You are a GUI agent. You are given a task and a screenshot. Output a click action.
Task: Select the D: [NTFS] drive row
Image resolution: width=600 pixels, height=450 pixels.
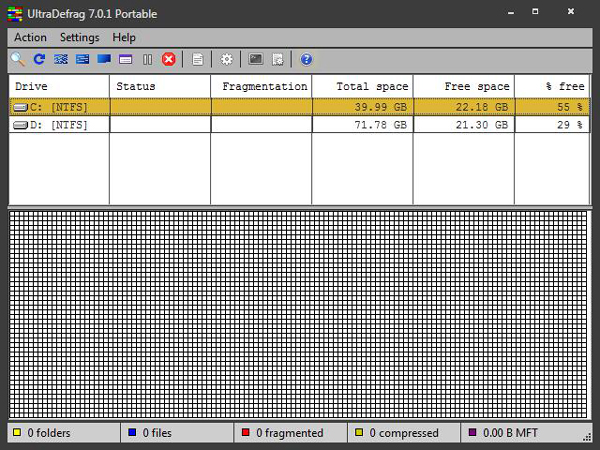(299, 125)
